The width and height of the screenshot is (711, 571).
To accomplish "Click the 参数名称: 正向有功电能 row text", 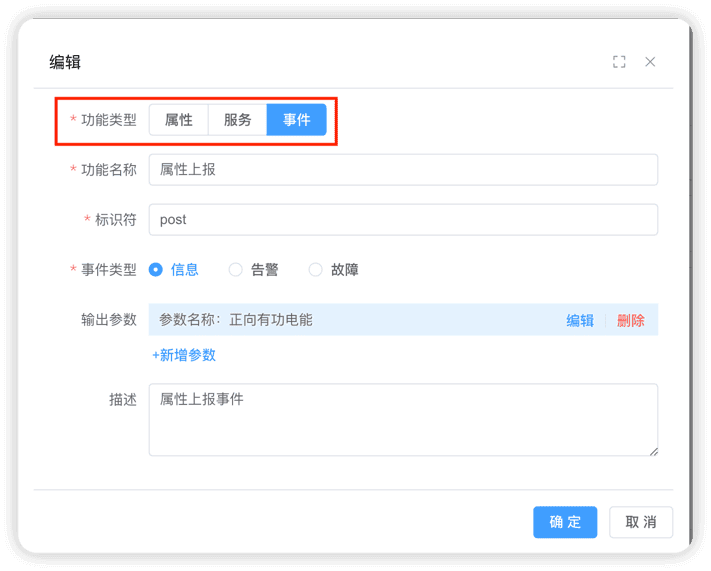I will [x=236, y=320].
